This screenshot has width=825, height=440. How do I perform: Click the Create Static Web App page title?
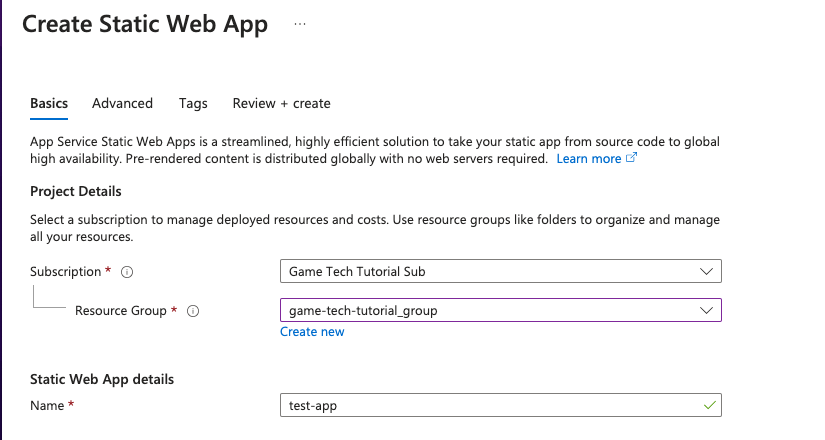click(x=145, y=24)
